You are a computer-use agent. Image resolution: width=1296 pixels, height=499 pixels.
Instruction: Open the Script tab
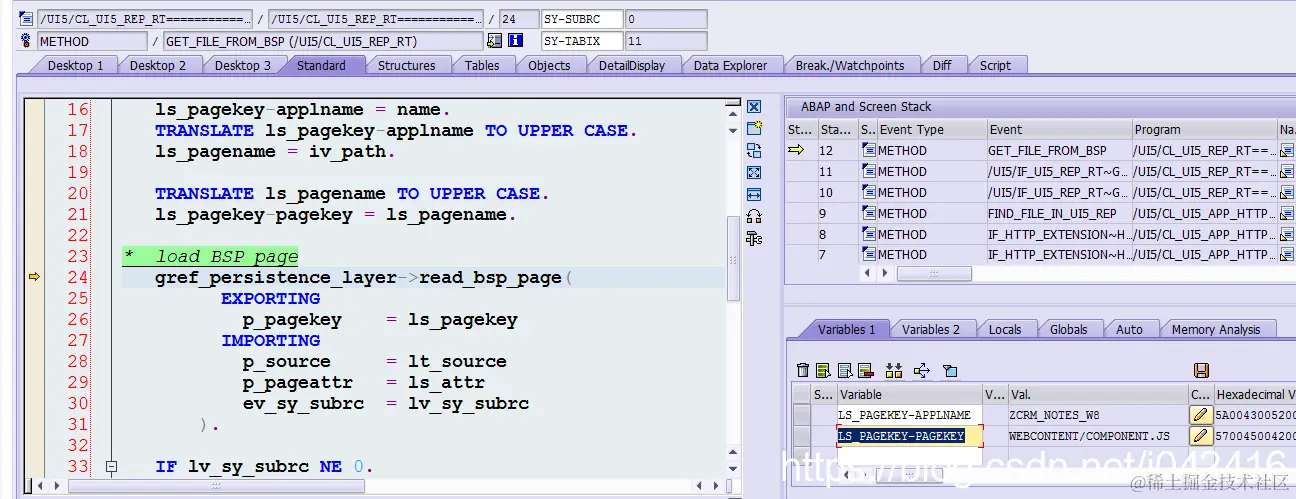pos(995,65)
